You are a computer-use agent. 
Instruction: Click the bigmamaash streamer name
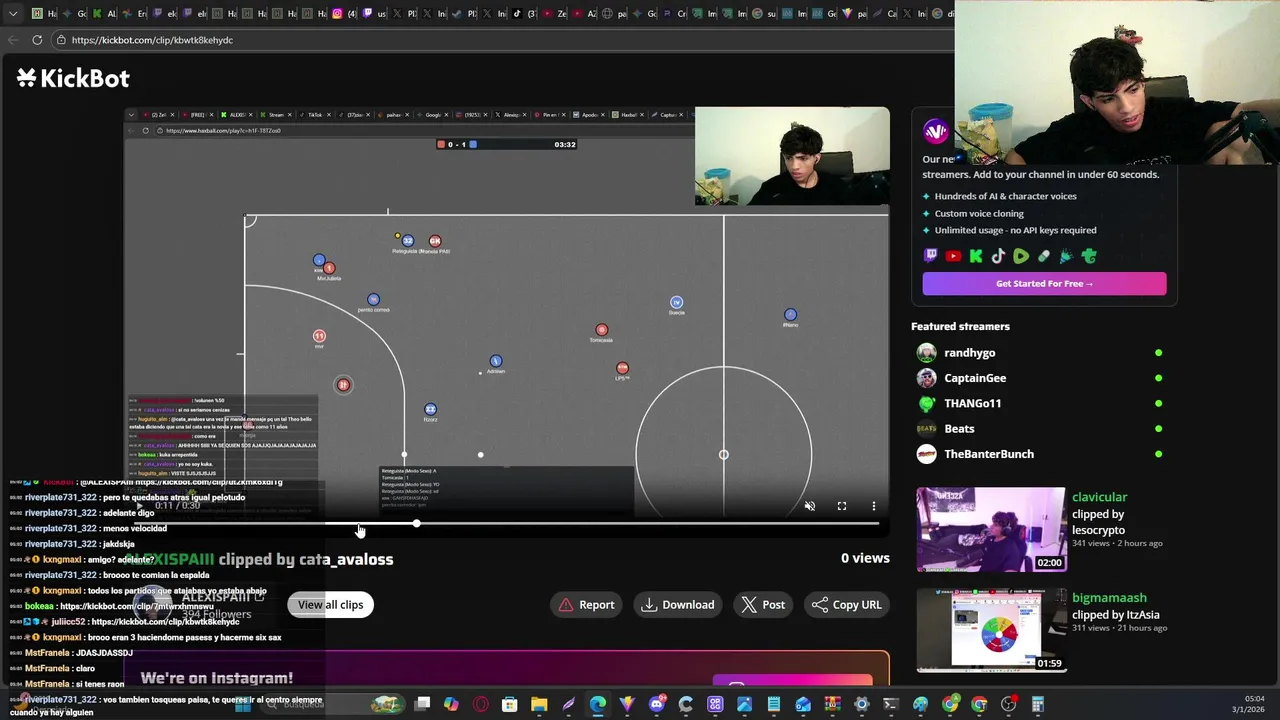point(1109,598)
